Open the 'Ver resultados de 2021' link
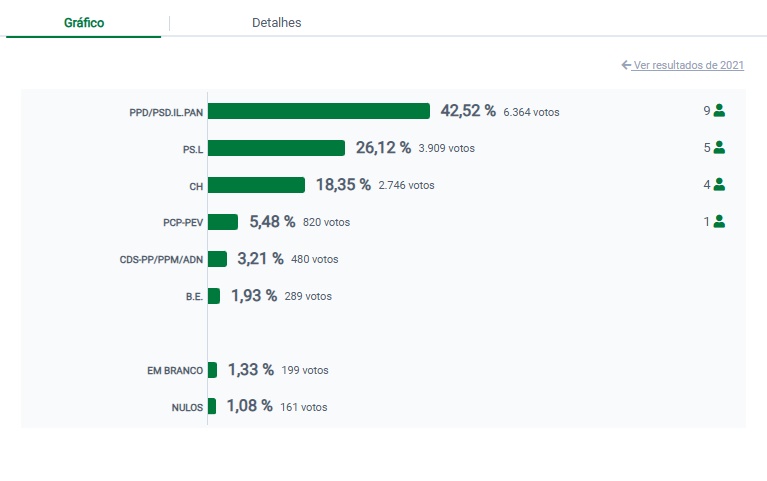 tap(688, 65)
